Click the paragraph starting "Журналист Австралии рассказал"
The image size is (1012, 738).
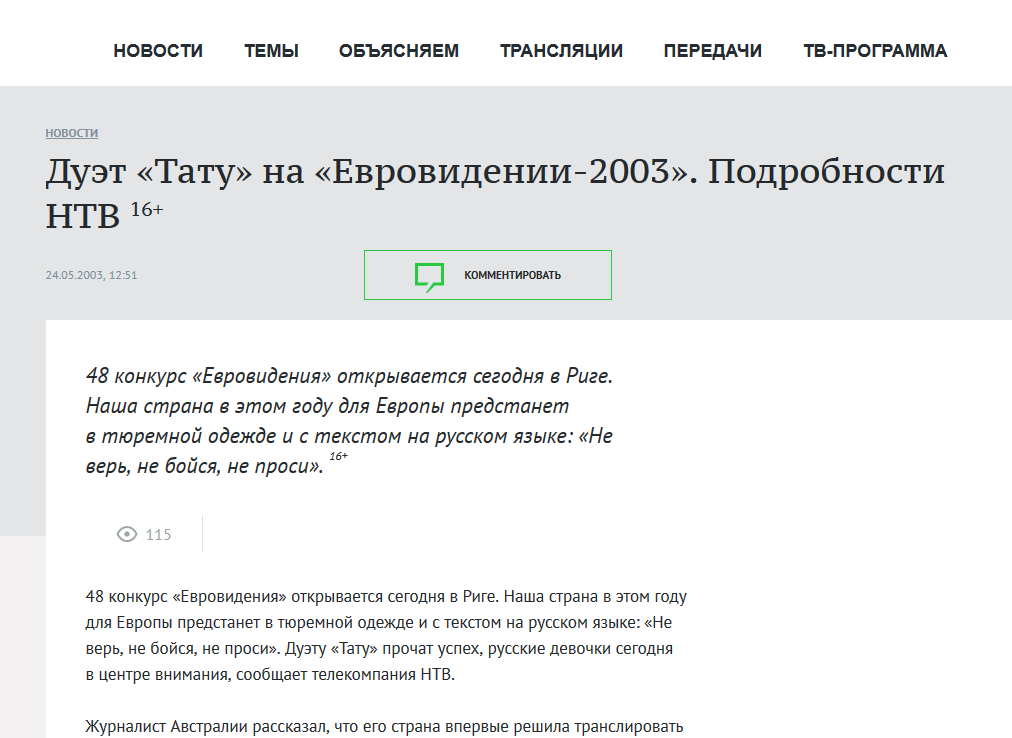[384, 727]
